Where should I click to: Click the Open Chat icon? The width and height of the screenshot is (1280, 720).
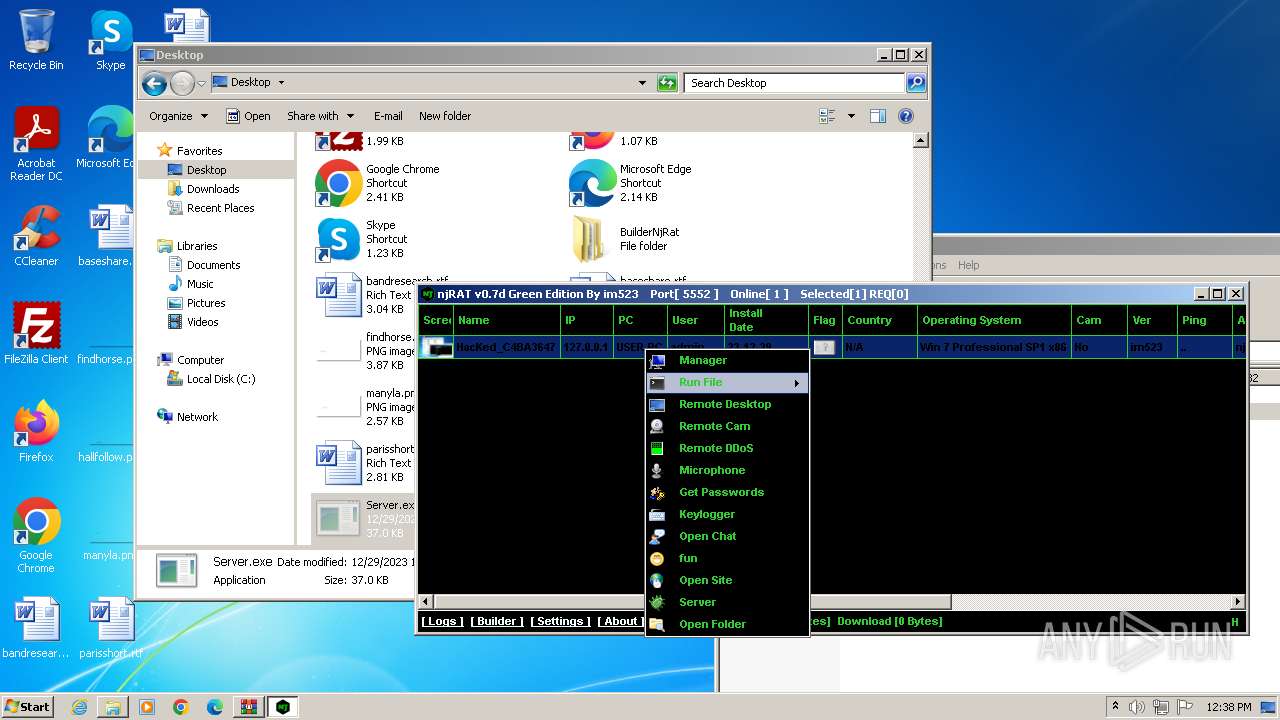(657, 536)
